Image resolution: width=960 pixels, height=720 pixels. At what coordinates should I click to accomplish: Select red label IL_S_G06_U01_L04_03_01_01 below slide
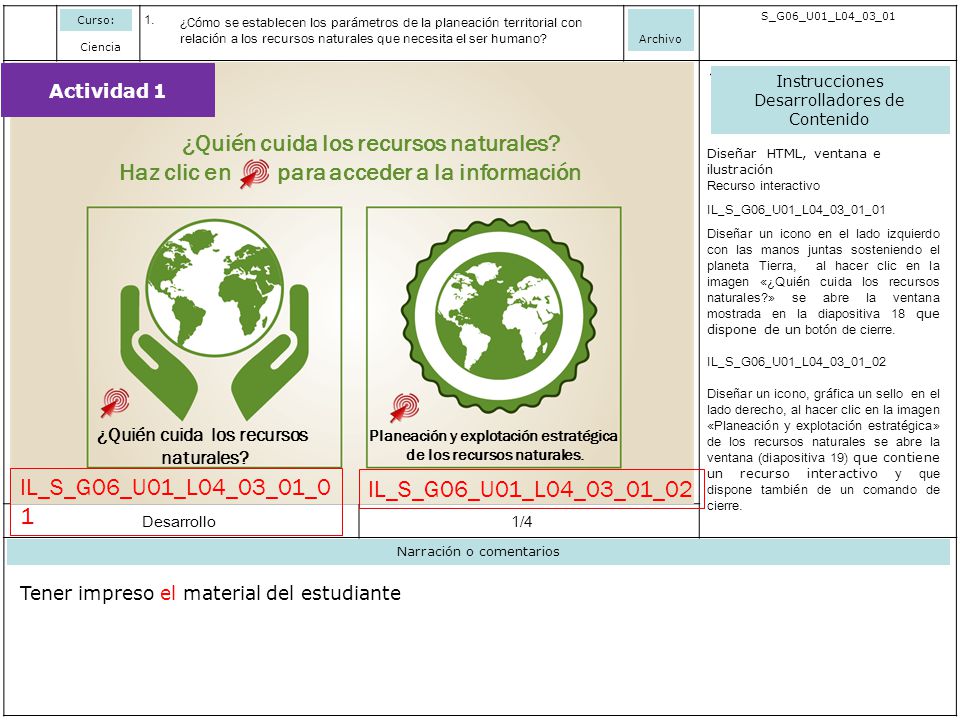176,501
